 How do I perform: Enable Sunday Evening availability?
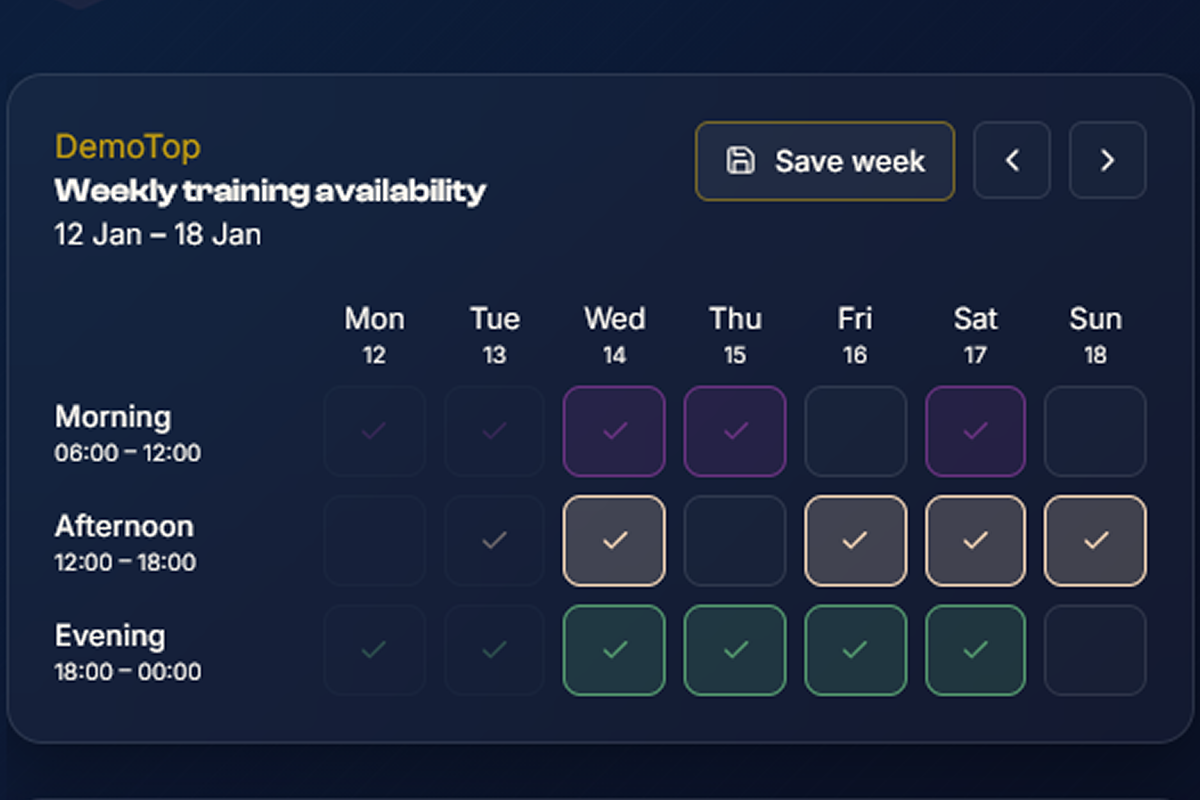1095,650
